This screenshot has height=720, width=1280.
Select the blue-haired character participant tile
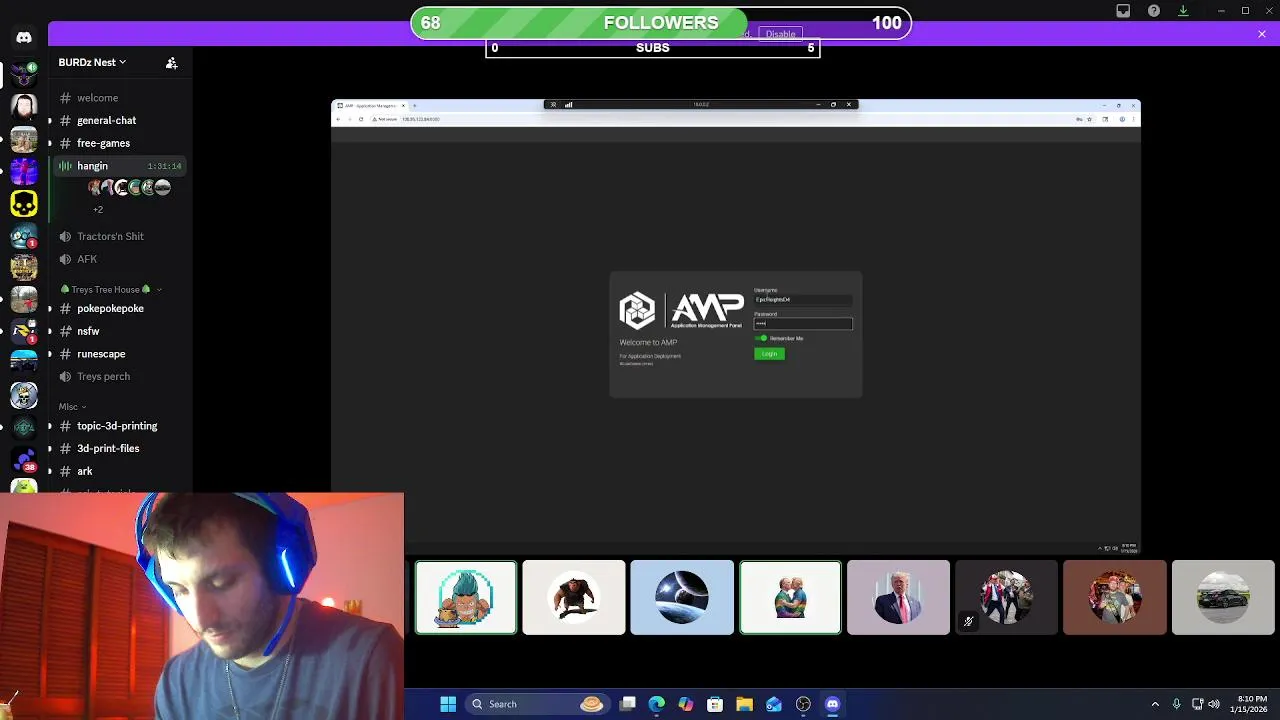pos(466,598)
